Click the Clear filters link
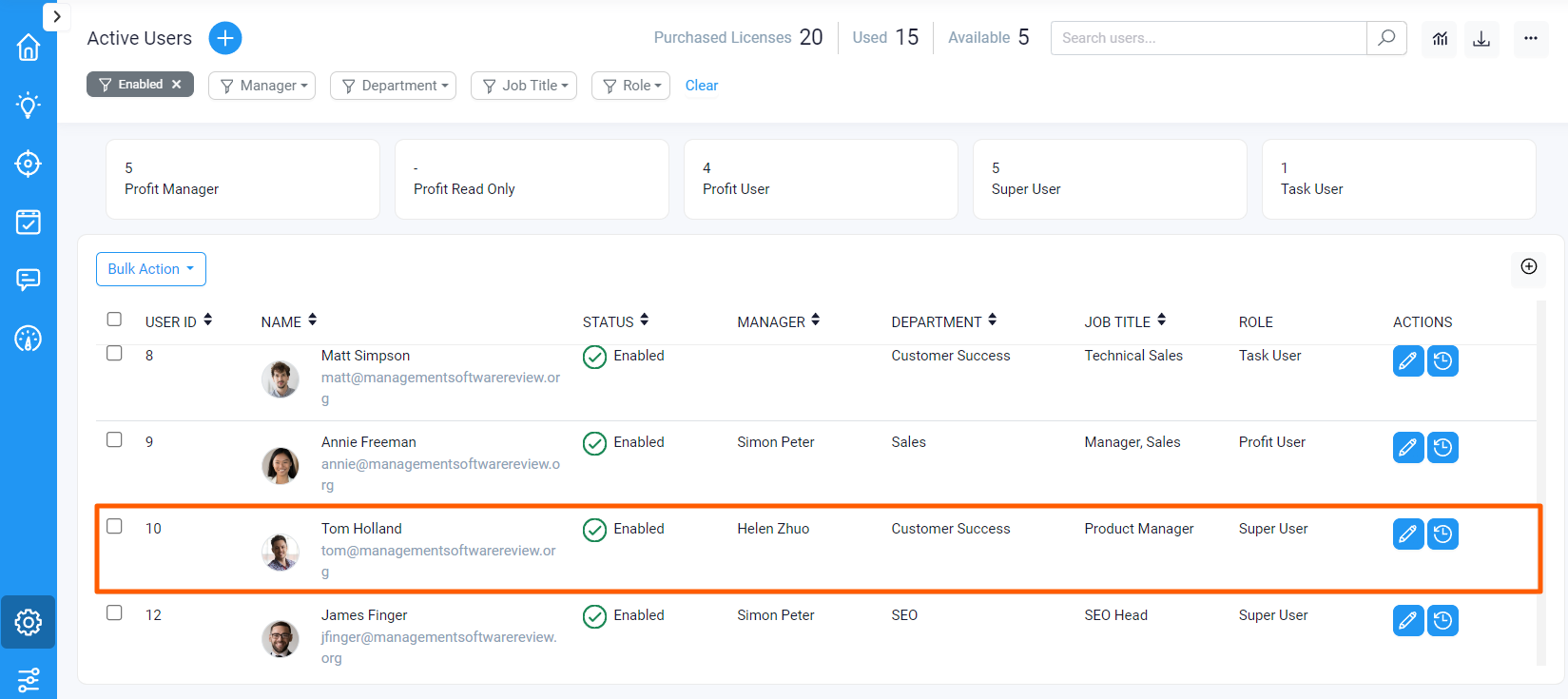This screenshot has height=699, width=1568. 702,86
